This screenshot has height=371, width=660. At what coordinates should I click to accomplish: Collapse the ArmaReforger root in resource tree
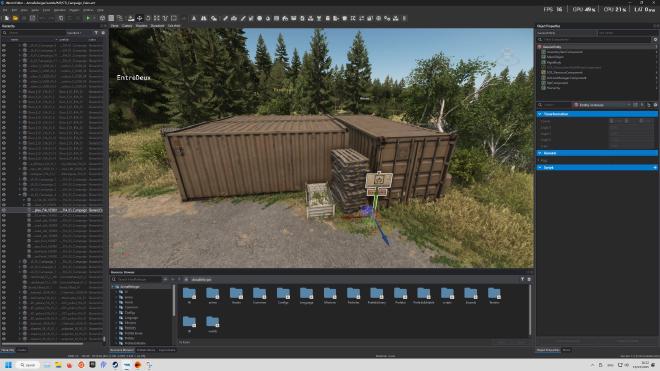click(113, 287)
